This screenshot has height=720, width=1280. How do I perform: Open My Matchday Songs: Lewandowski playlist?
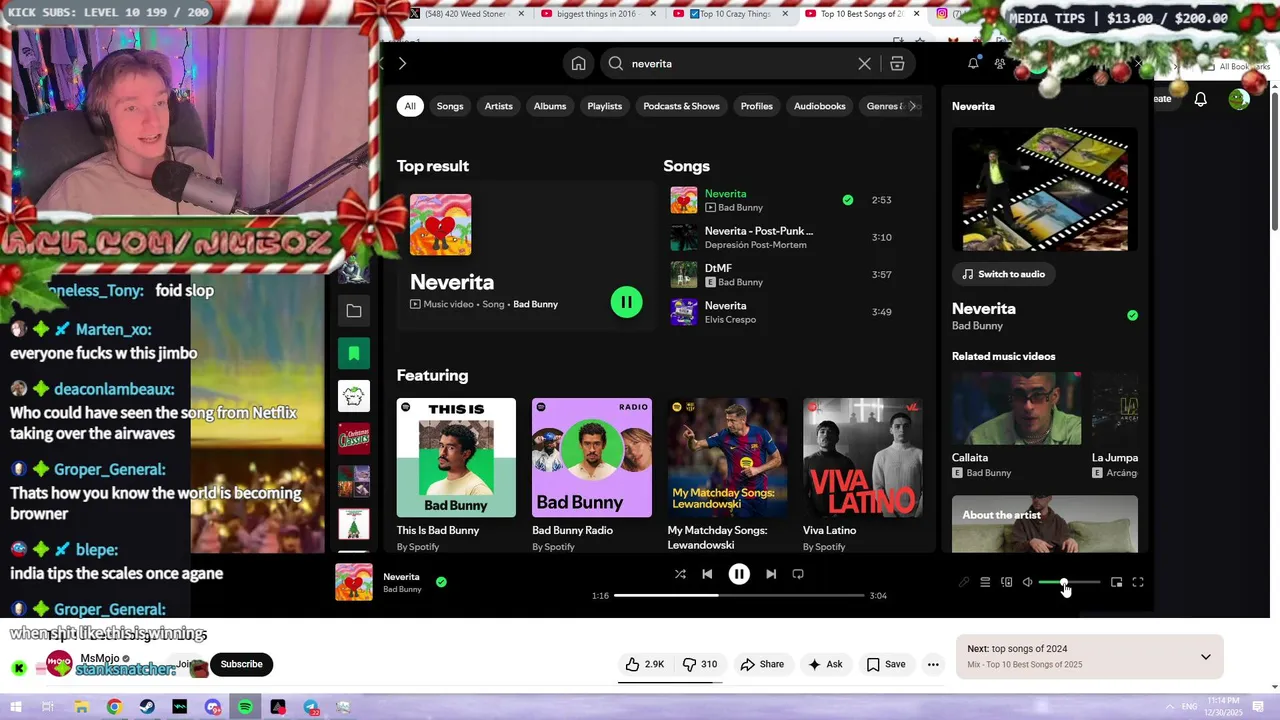pyautogui.click(x=727, y=473)
